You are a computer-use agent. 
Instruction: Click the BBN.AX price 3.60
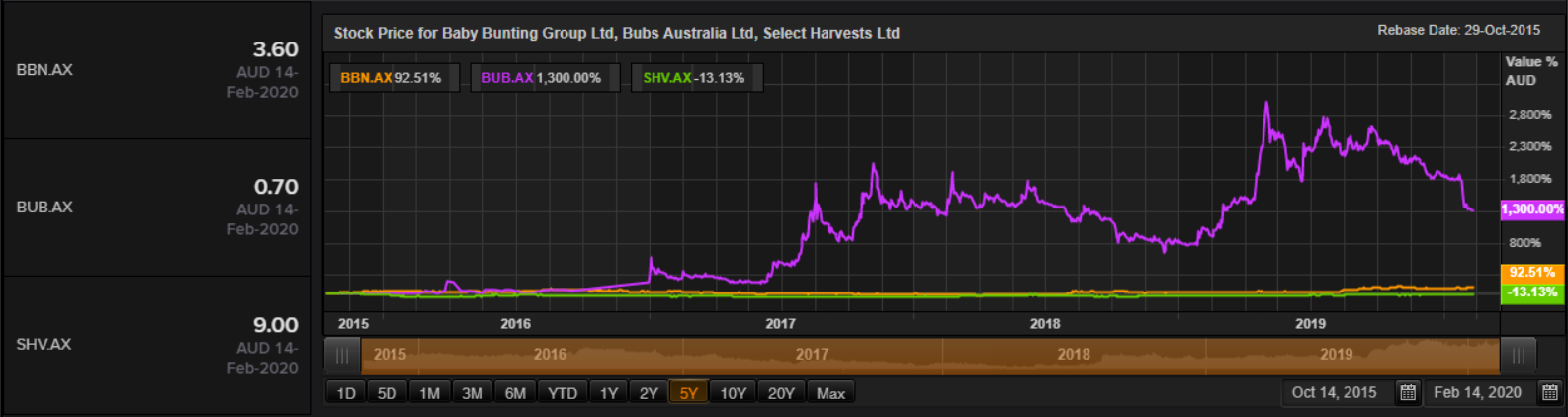275,49
